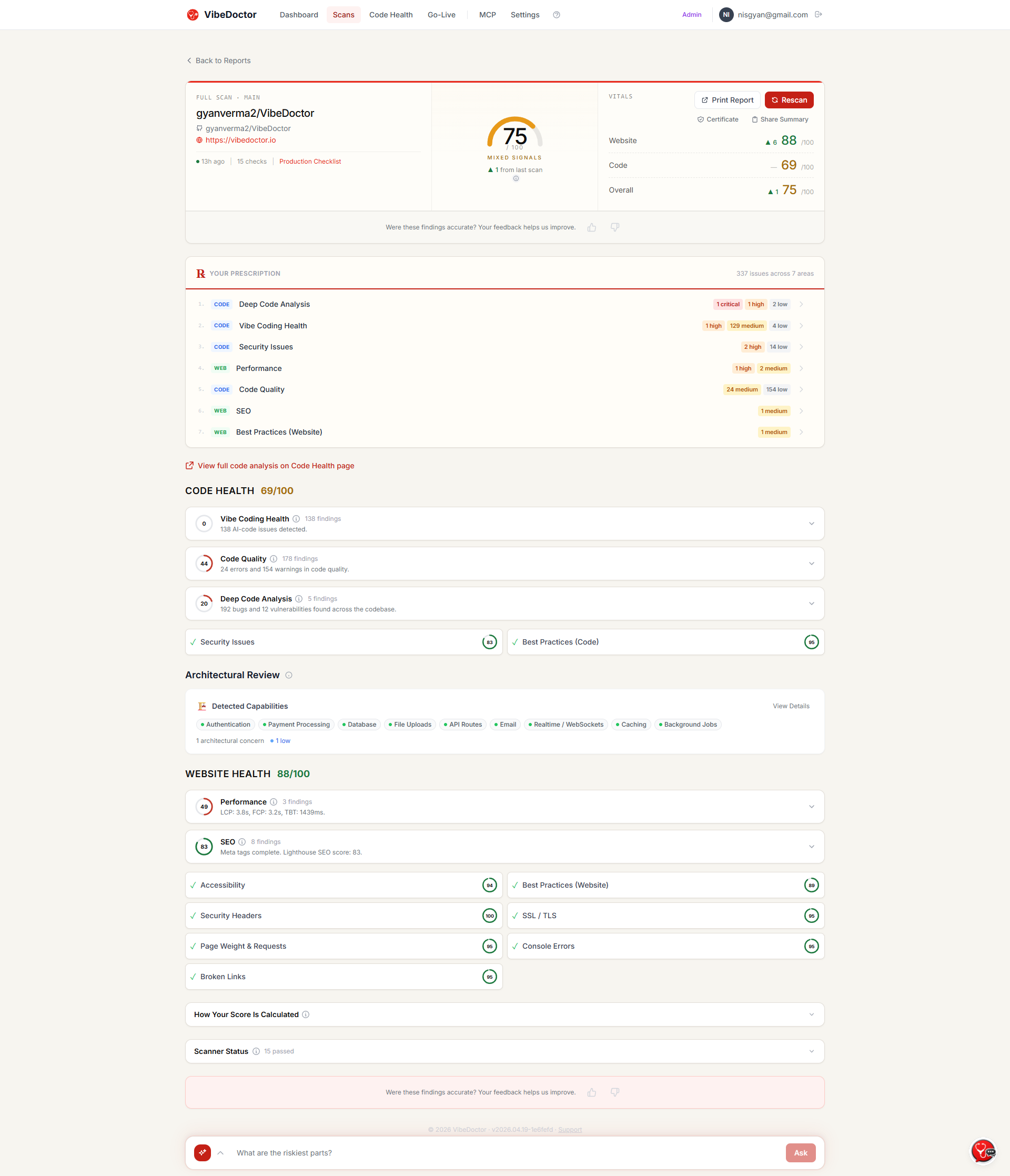Click the thumbs down feedback icon
This screenshot has height=1176, width=1010.
coord(615,227)
